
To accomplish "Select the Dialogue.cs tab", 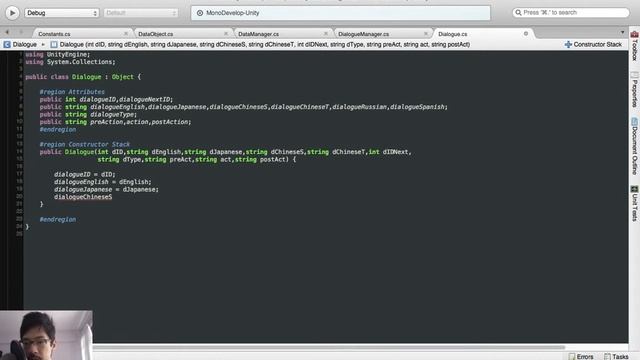I will coord(453,34).
